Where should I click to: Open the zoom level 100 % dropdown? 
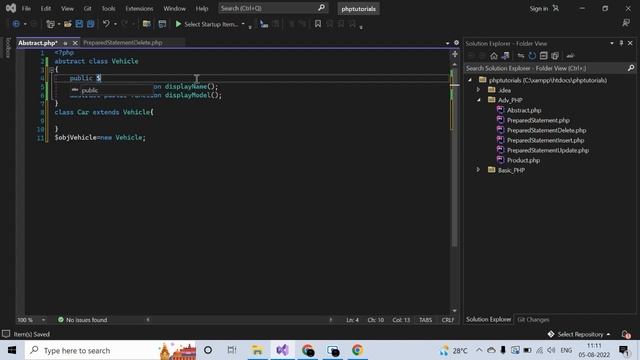coord(43,320)
